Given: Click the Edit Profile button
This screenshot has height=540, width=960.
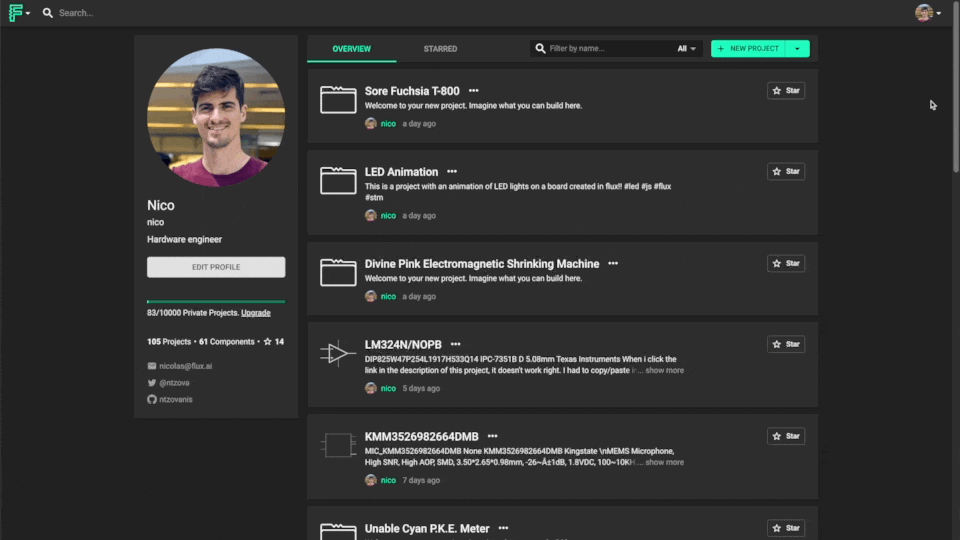Looking at the screenshot, I should coord(216,267).
